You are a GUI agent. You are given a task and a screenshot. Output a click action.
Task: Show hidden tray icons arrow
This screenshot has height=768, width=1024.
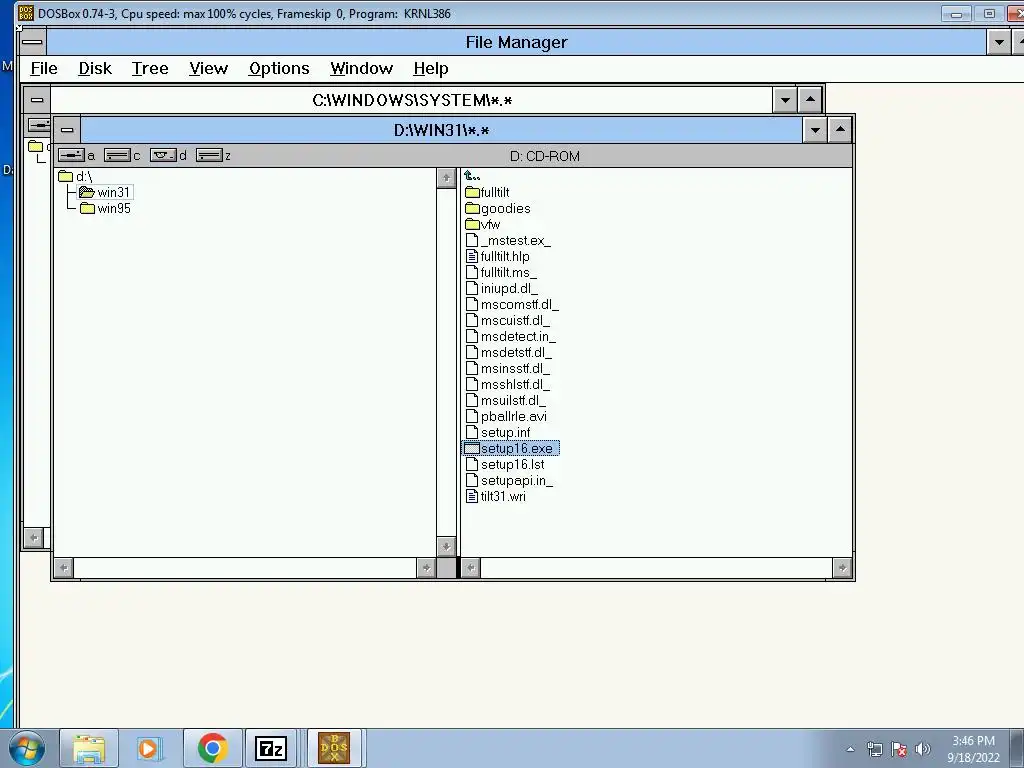point(850,749)
